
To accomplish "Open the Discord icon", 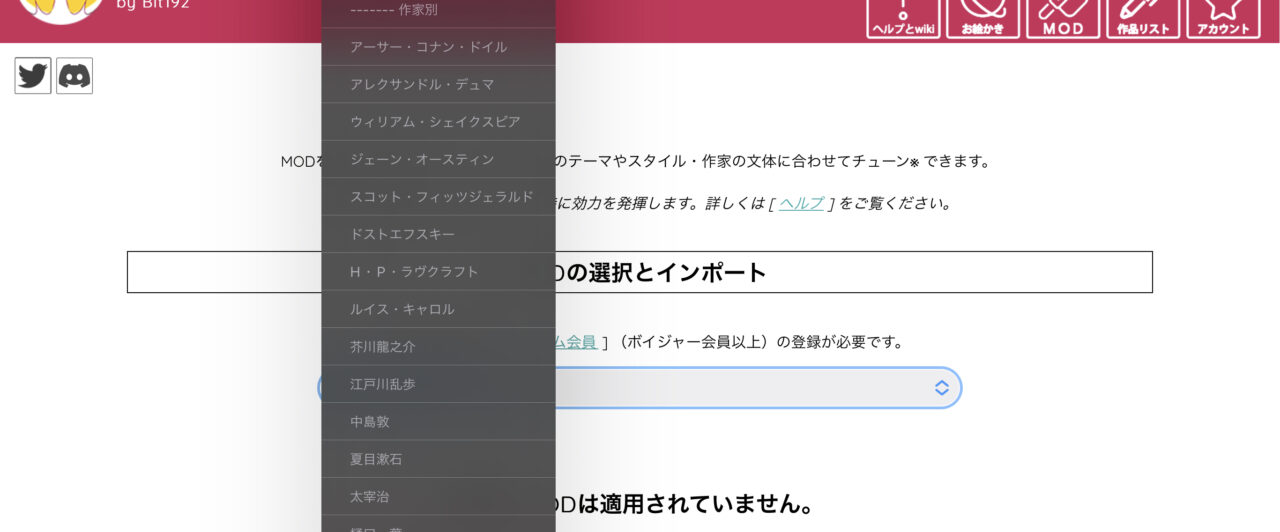I will (74, 76).
